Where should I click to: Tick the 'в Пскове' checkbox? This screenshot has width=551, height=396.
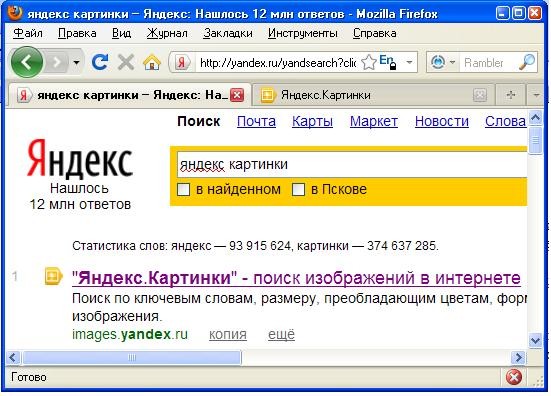pyautogui.click(x=298, y=190)
